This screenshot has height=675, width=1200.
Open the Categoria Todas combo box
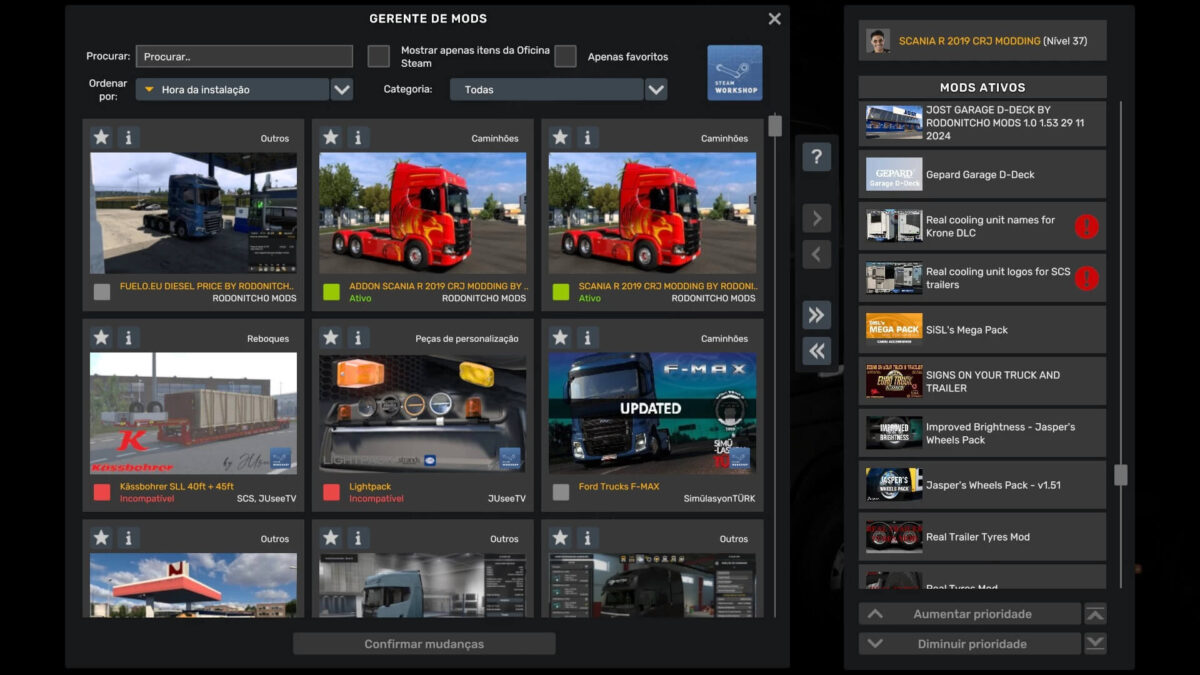point(546,90)
